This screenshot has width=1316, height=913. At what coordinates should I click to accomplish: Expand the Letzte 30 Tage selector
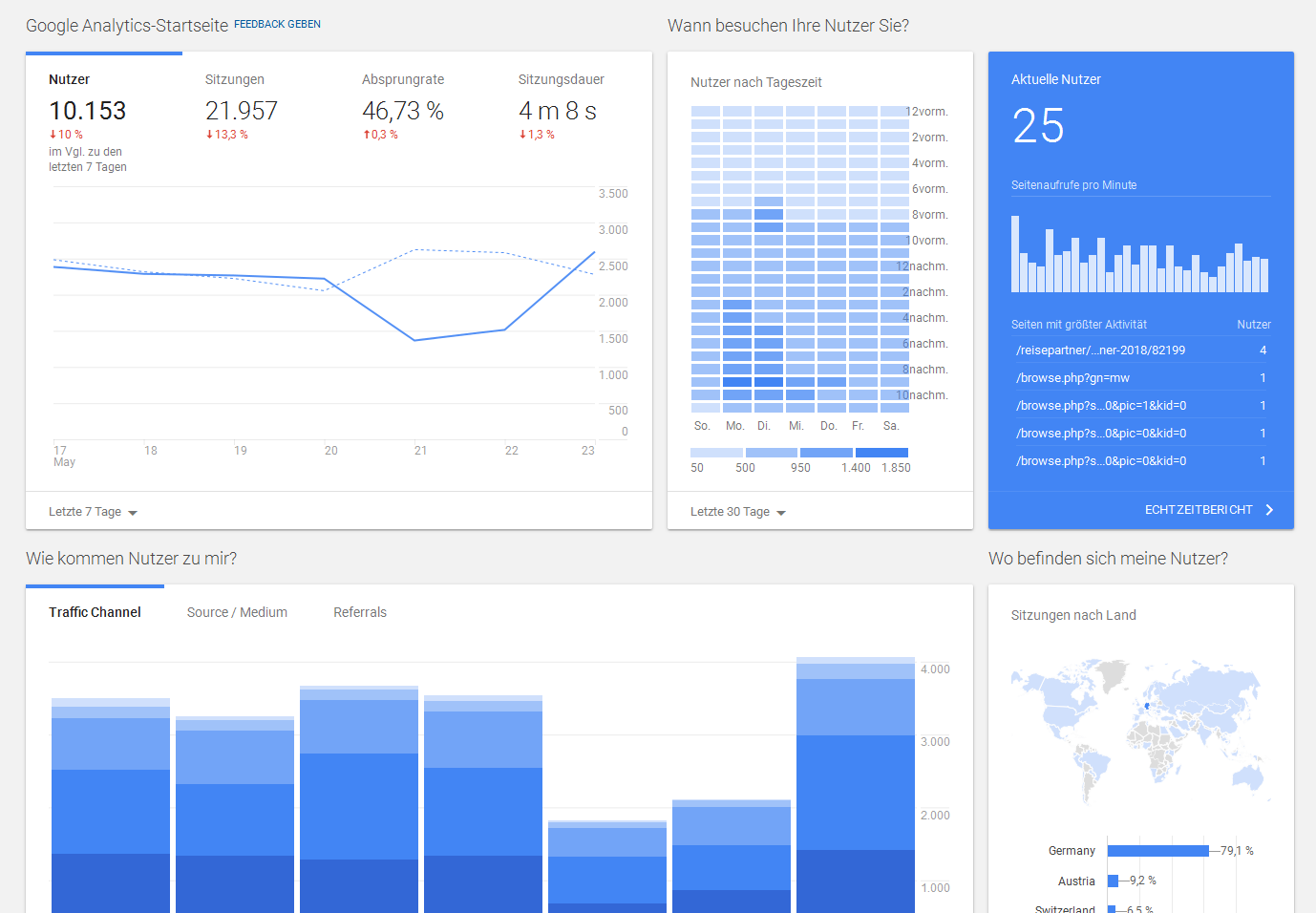[x=737, y=512]
